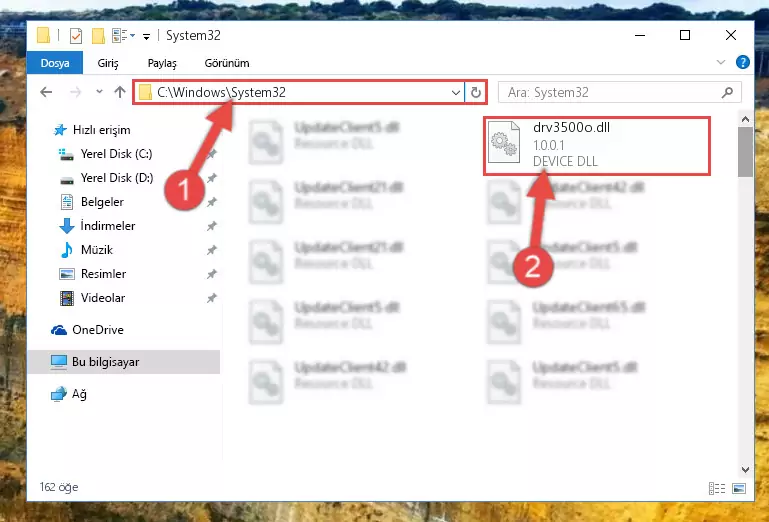Refresh the System32 folder view
Image resolution: width=769 pixels, height=522 pixels.
[476, 92]
